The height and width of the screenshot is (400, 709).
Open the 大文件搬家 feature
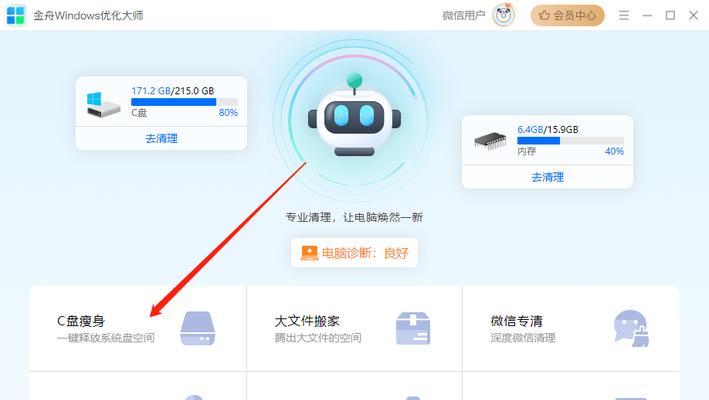tap(354, 329)
